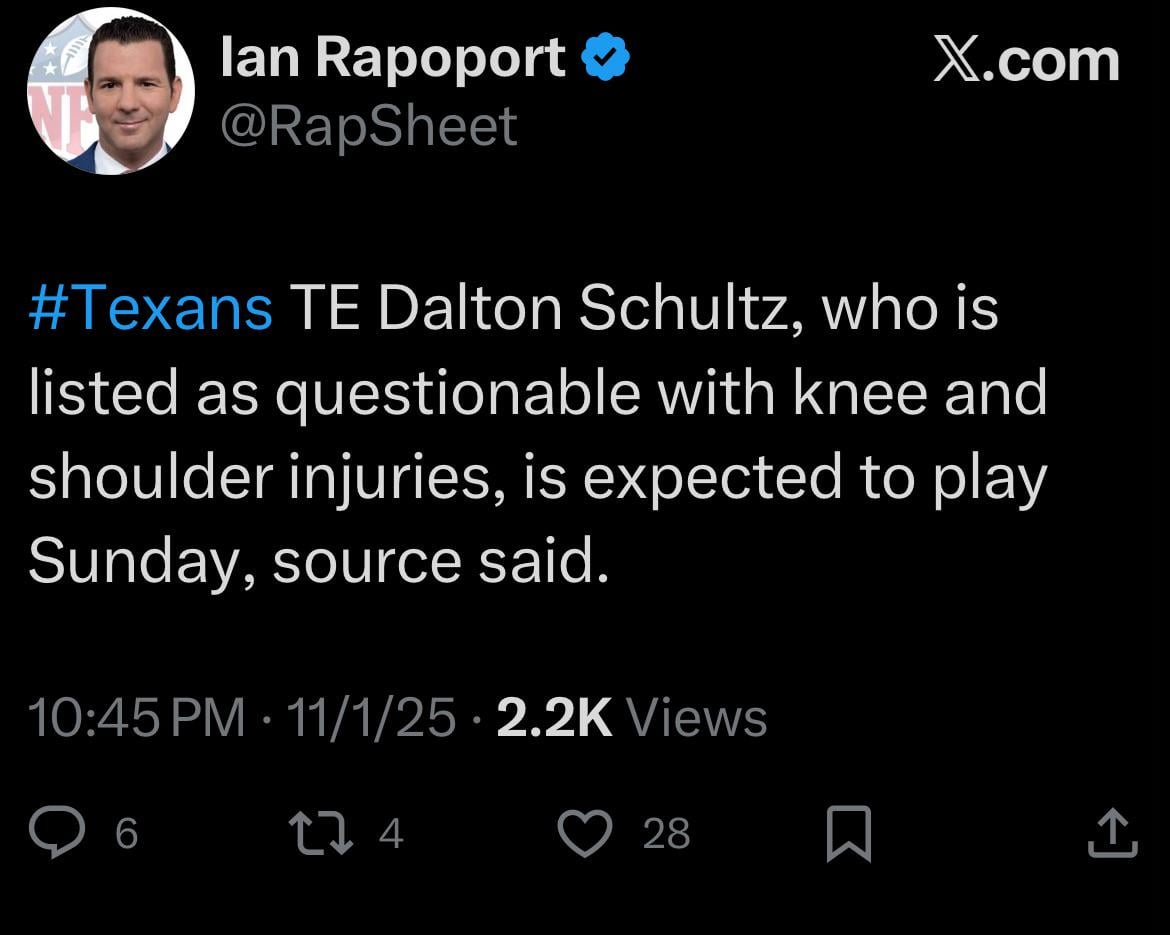This screenshot has height=935, width=1170.
Task: Click the blue verified badge
Action: (x=606, y=55)
